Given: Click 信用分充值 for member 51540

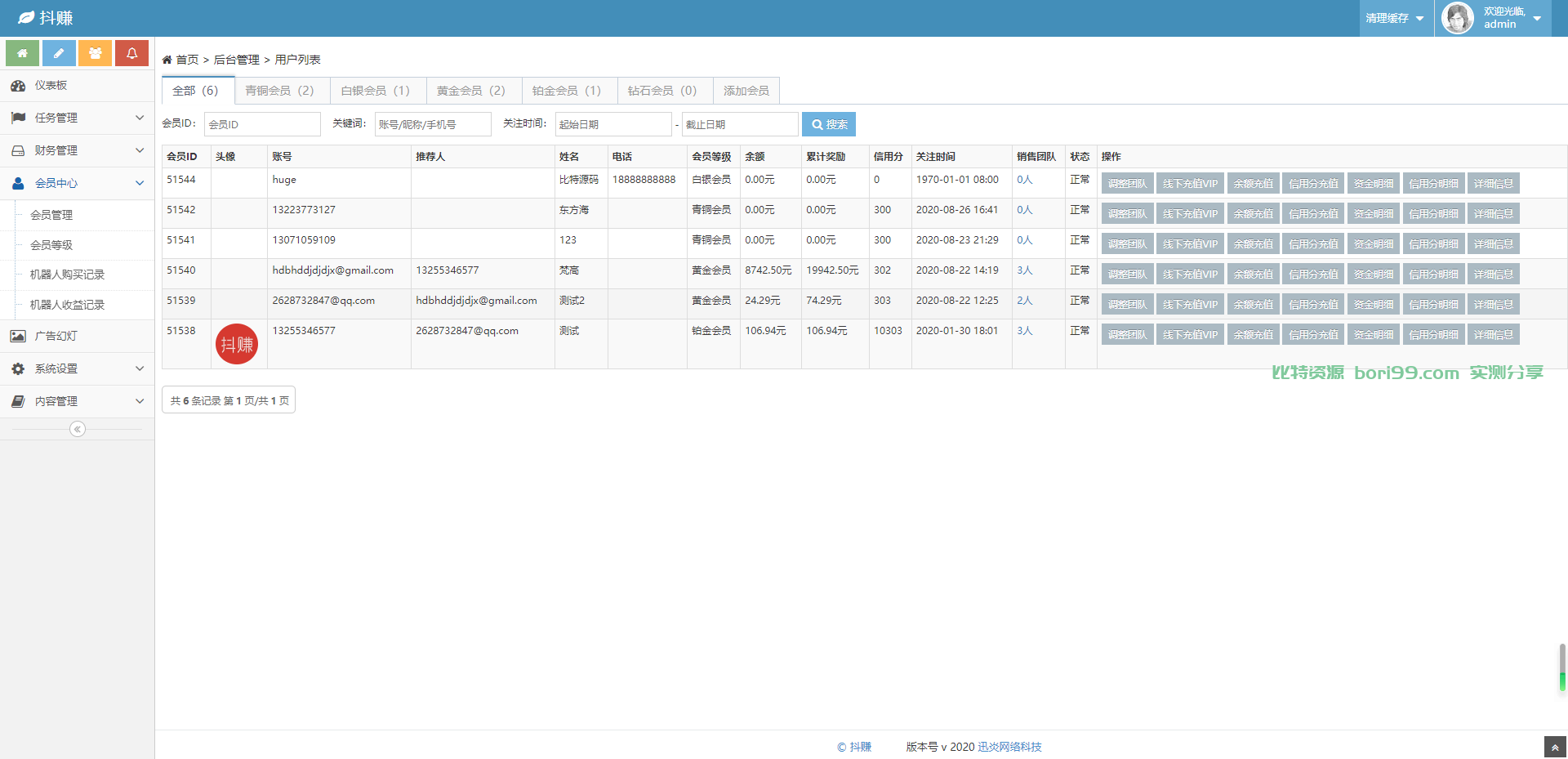Looking at the screenshot, I should pyautogui.click(x=1313, y=275).
